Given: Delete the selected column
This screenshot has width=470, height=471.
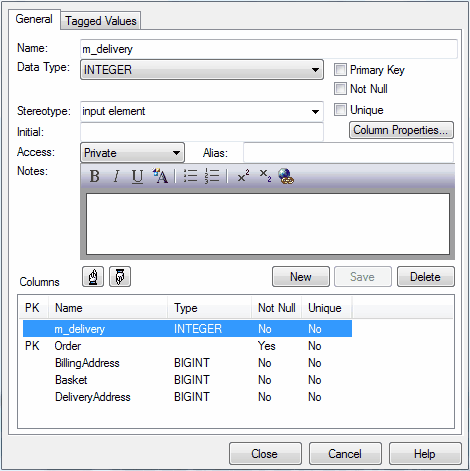Looking at the screenshot, I should 426,277.
